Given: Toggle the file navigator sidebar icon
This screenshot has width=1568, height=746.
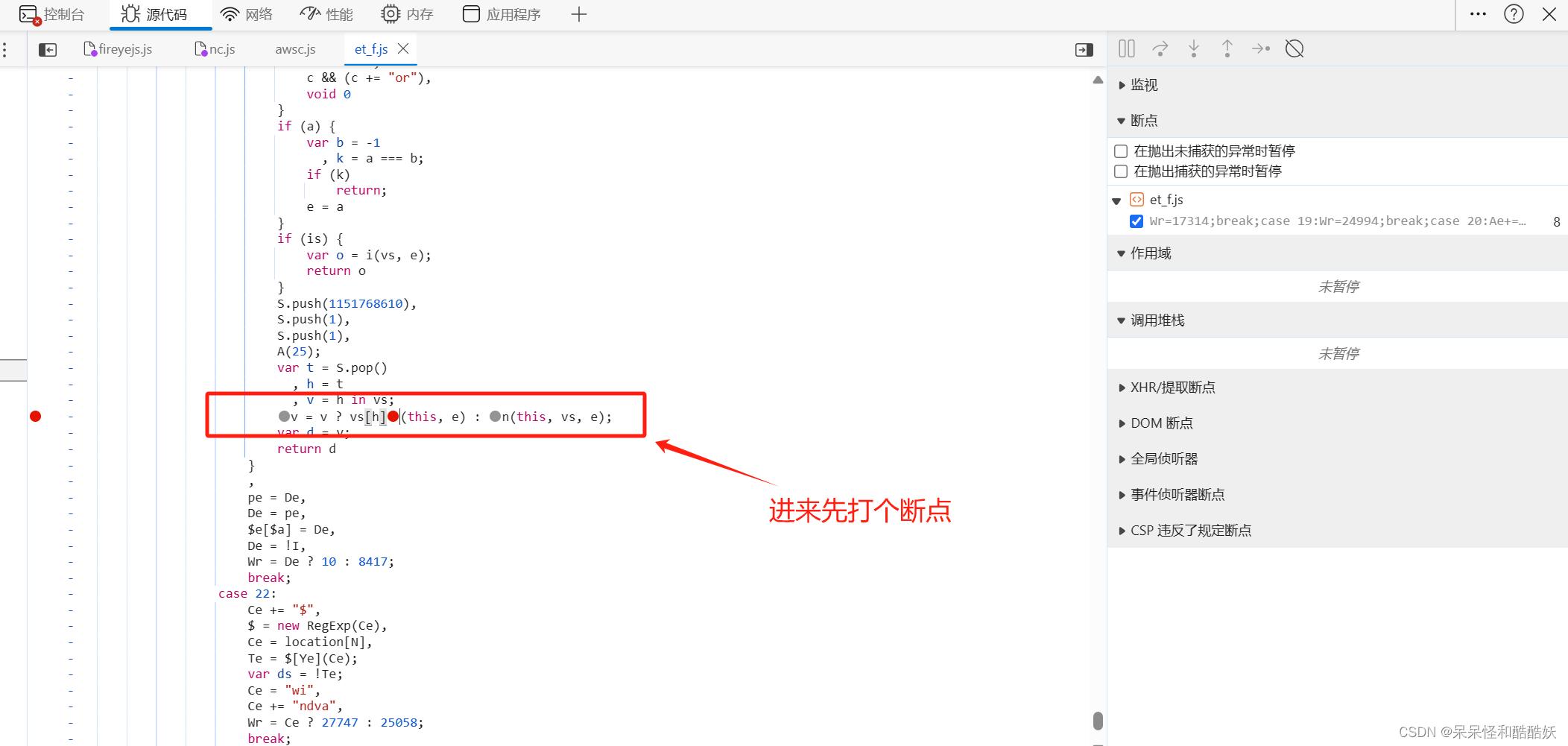Looking at the screenshot, I should point(48,50).
